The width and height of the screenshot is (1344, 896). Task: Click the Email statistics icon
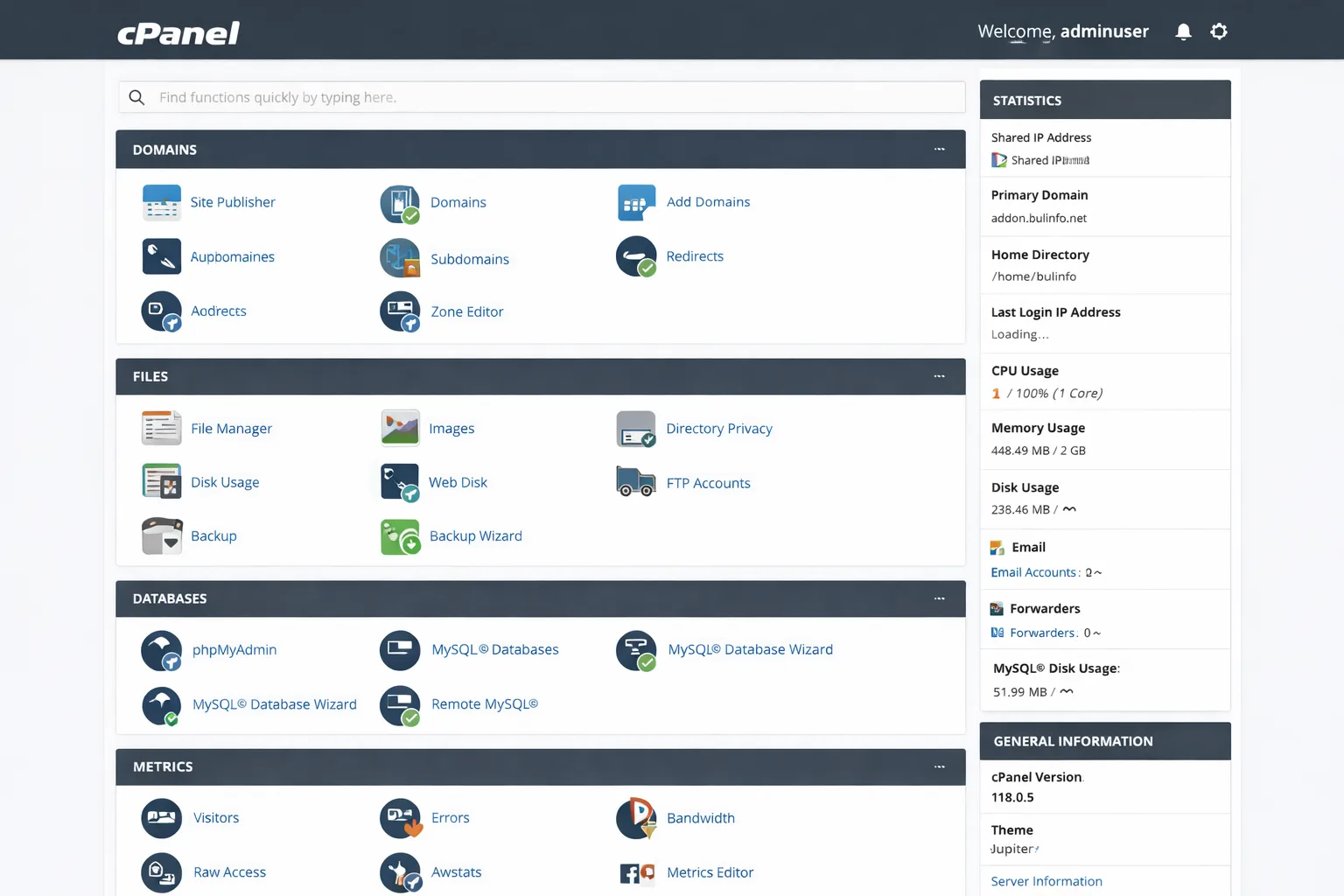pos(997,548)
